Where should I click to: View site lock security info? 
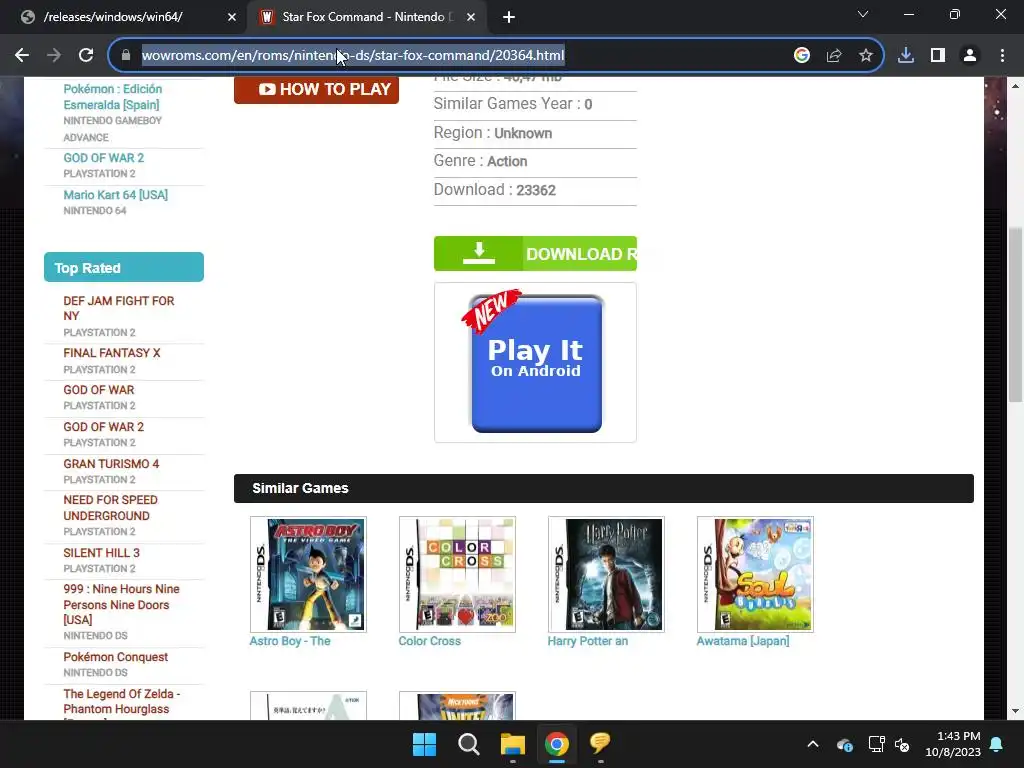click(x=126, y=56)
